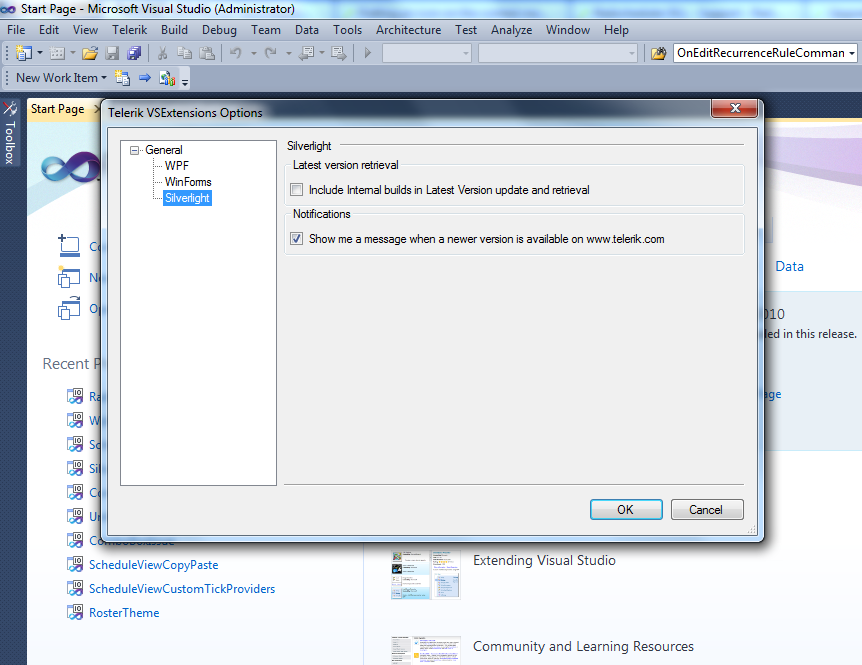Click the Navigate Forward icon
The height and width of the screenshot is (665, 862).
[339, 53]
